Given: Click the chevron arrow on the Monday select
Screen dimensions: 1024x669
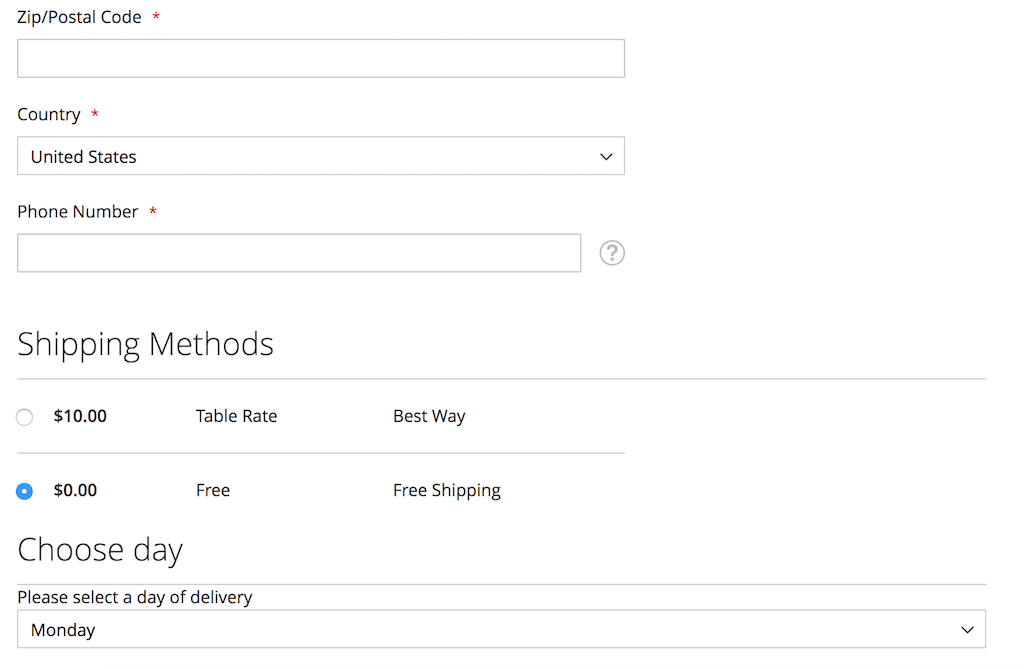Looking at the screenshot, I should click(x=966, y=630).
